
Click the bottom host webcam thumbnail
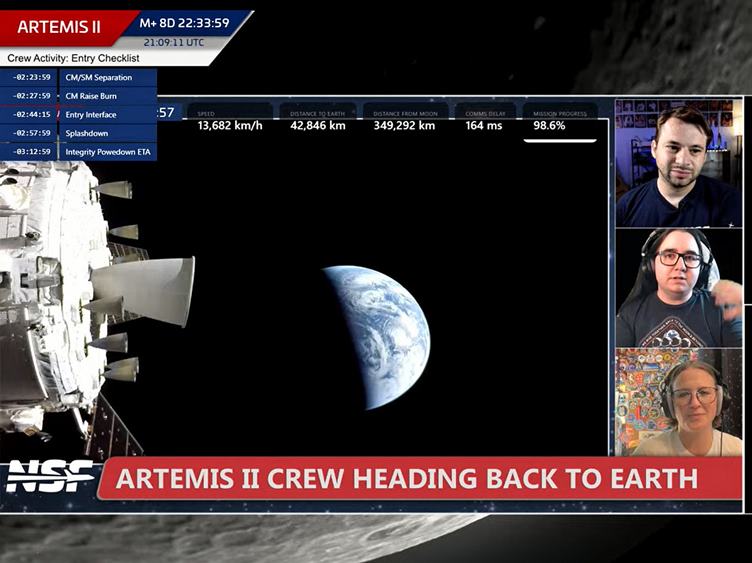pos(678,402)
